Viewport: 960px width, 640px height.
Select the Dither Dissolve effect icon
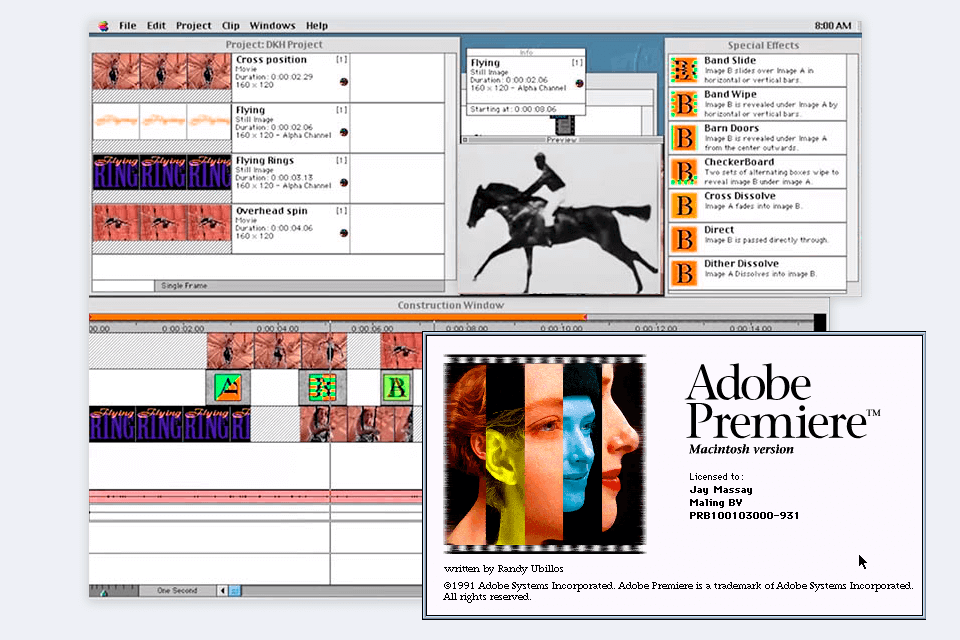point(682,268)
